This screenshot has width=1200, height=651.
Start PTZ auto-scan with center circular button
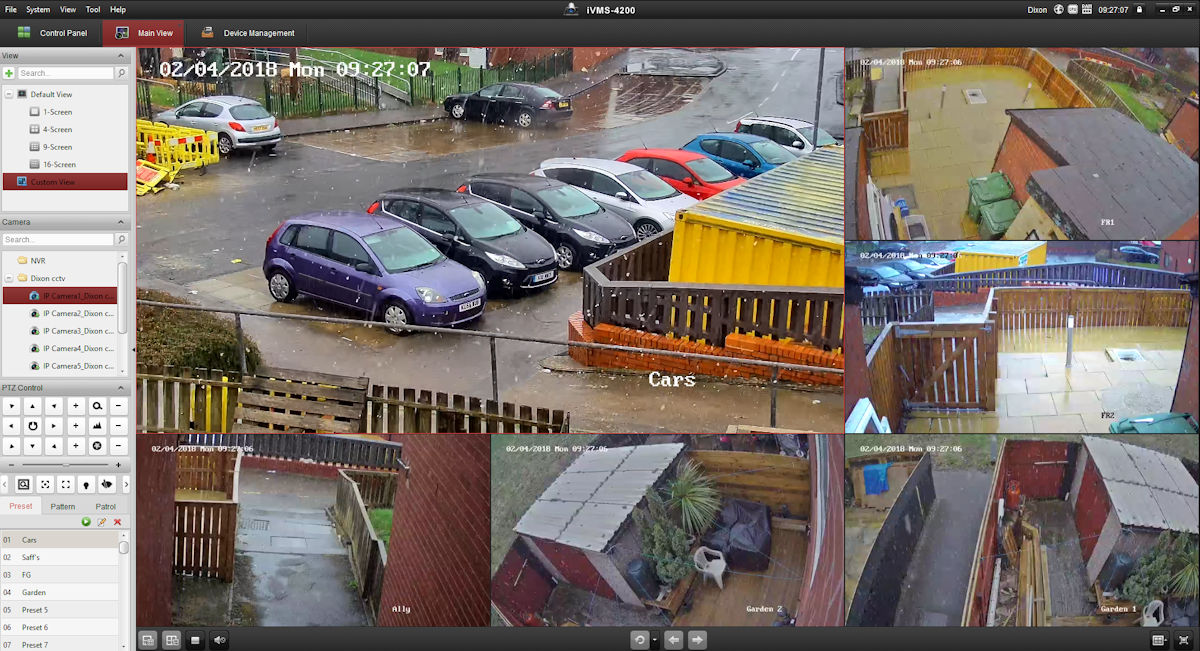point(32,426)
